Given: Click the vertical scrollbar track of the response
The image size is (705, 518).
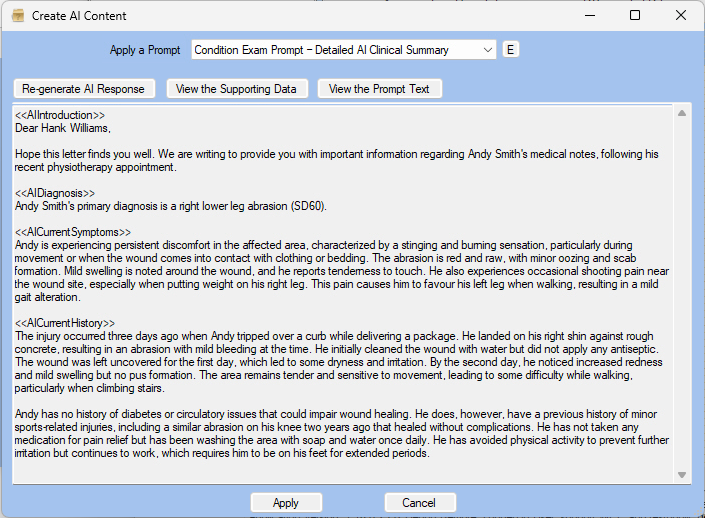Looking at the screenshot, I should coord(682,300).
